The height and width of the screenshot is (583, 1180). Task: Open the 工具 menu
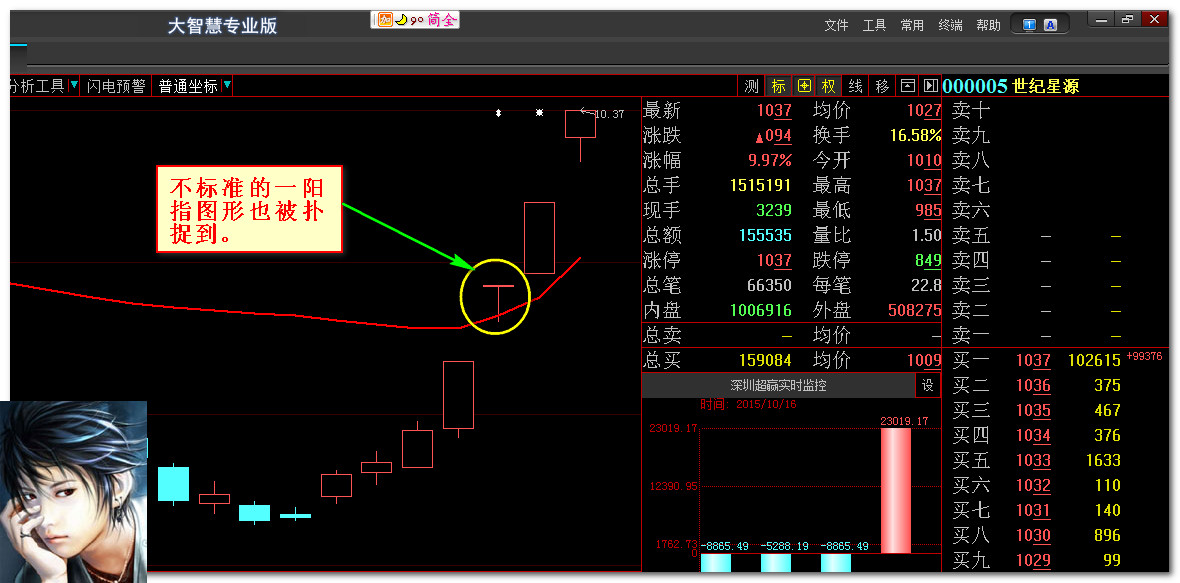(874, 25)
